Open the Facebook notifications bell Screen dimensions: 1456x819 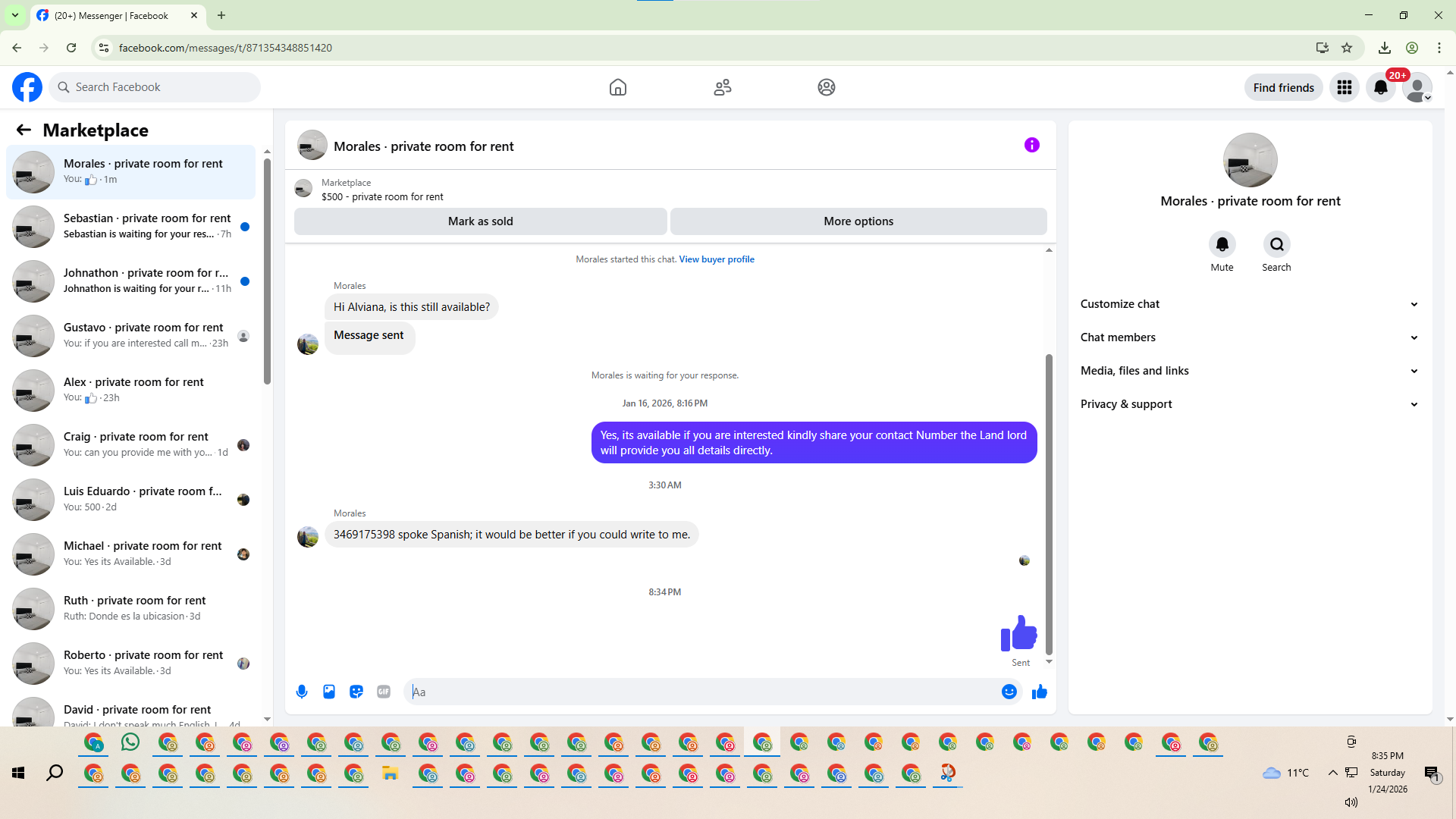tap(1380, 88)
